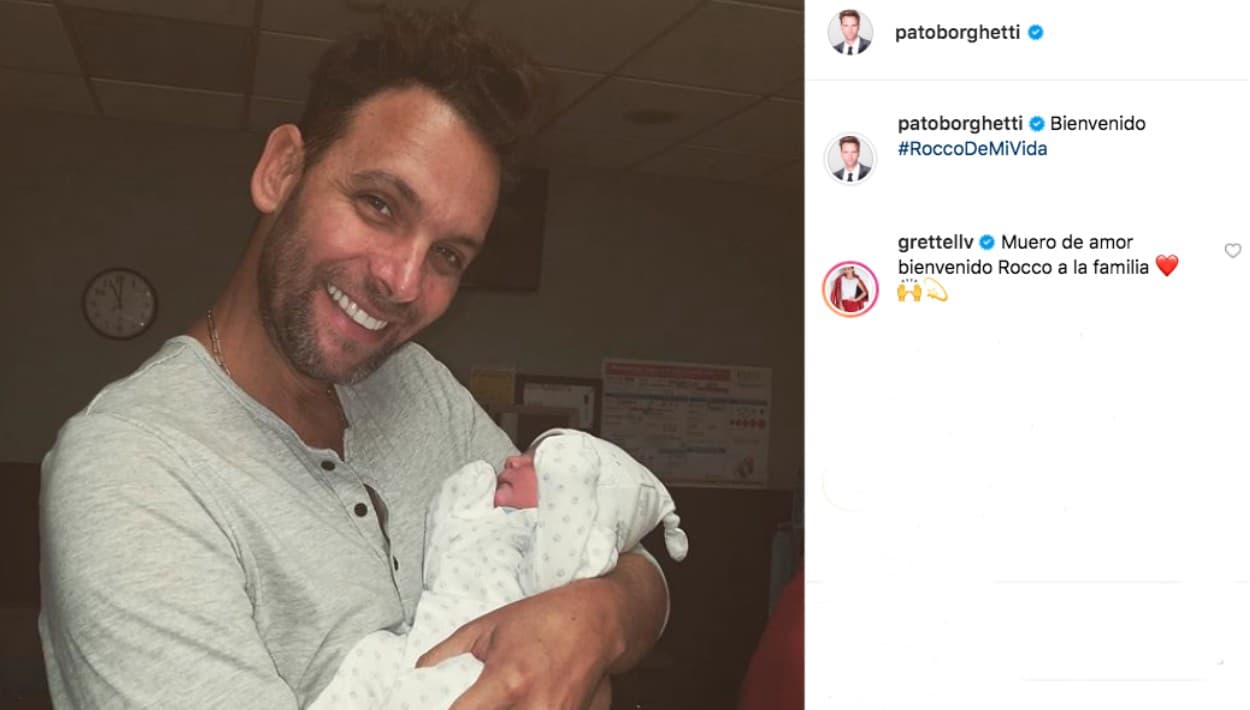Open patoborghetti username in post header
Viewport: 1250px width, 710px height.
point(958,32)
